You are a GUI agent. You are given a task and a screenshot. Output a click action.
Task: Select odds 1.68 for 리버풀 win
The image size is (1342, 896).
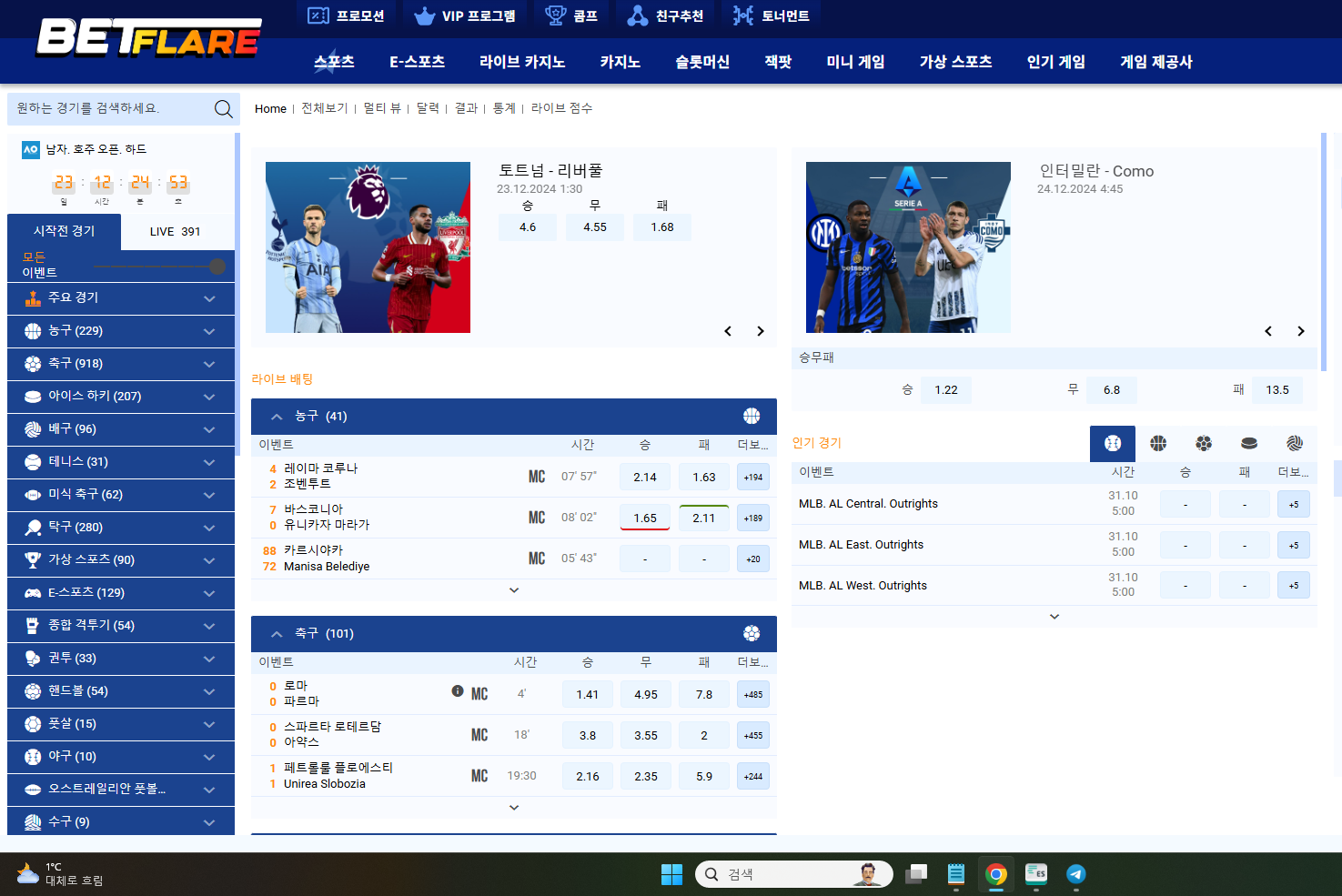click(662, 227)
